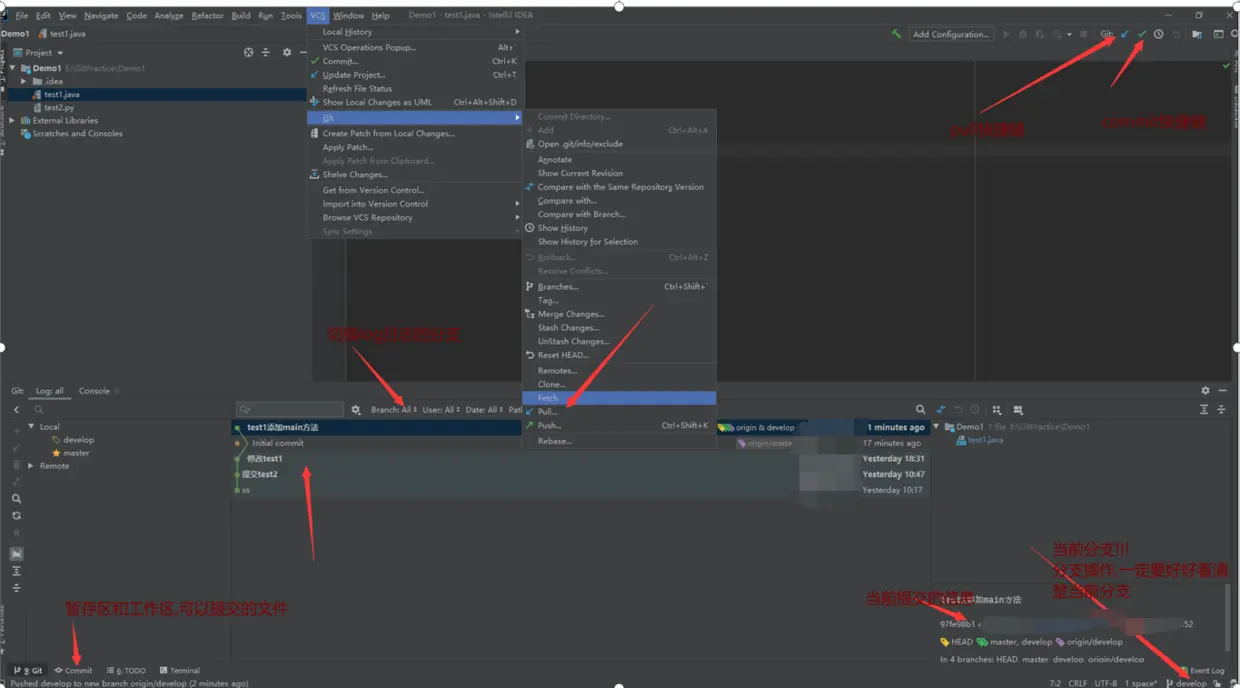Open Show History clock icon in toolbar
1240x688 pixels.
(x=1159, y=34)
